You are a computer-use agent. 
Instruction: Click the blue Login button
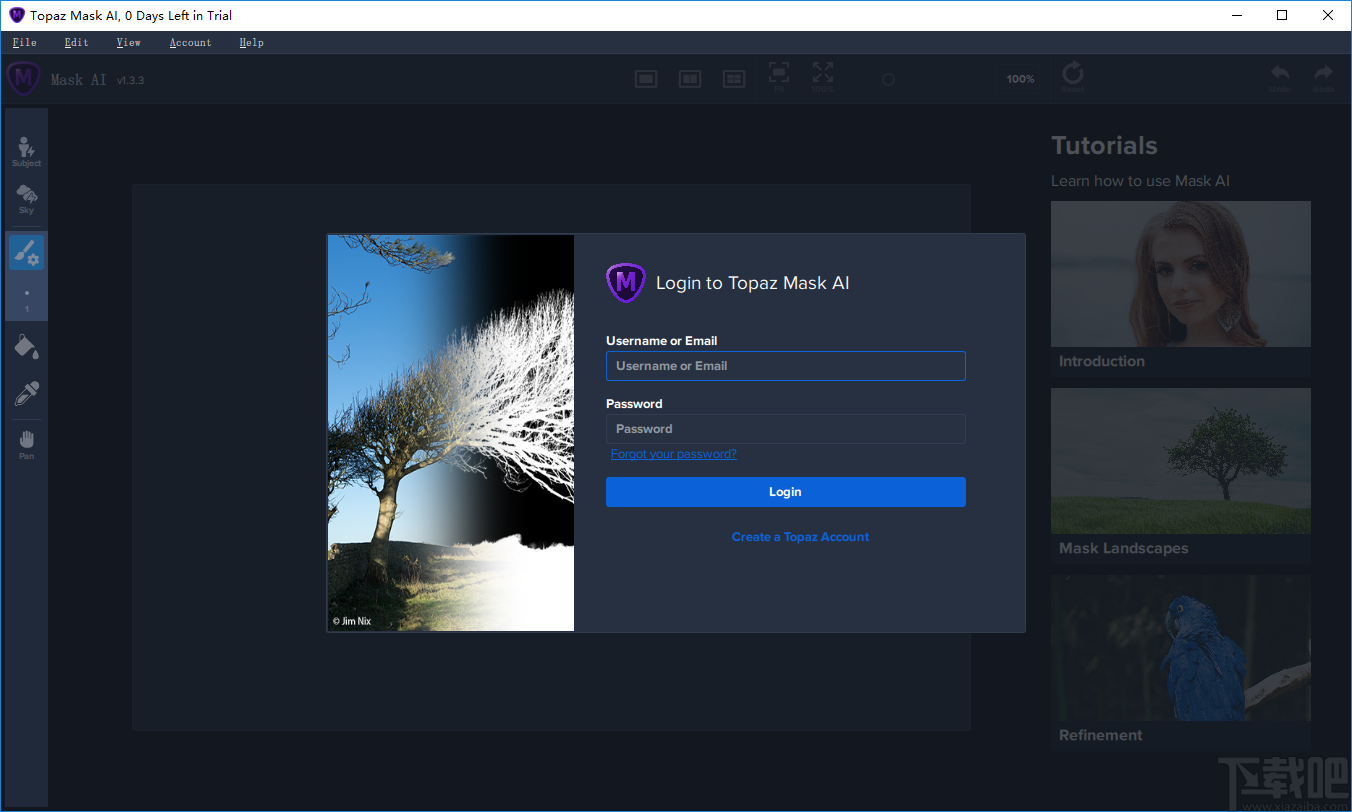786,492
